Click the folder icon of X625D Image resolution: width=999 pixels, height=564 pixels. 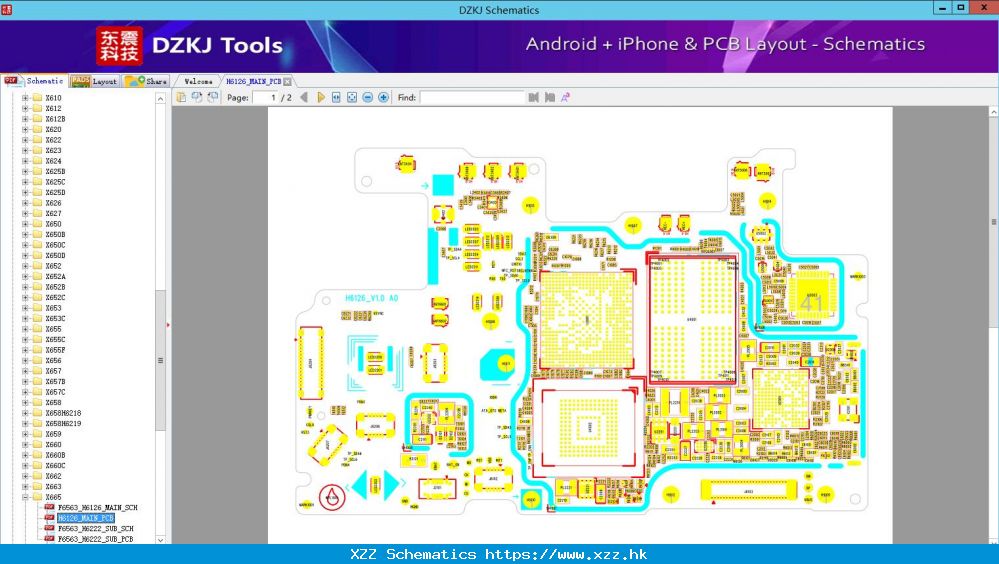[x=38, y=192]
